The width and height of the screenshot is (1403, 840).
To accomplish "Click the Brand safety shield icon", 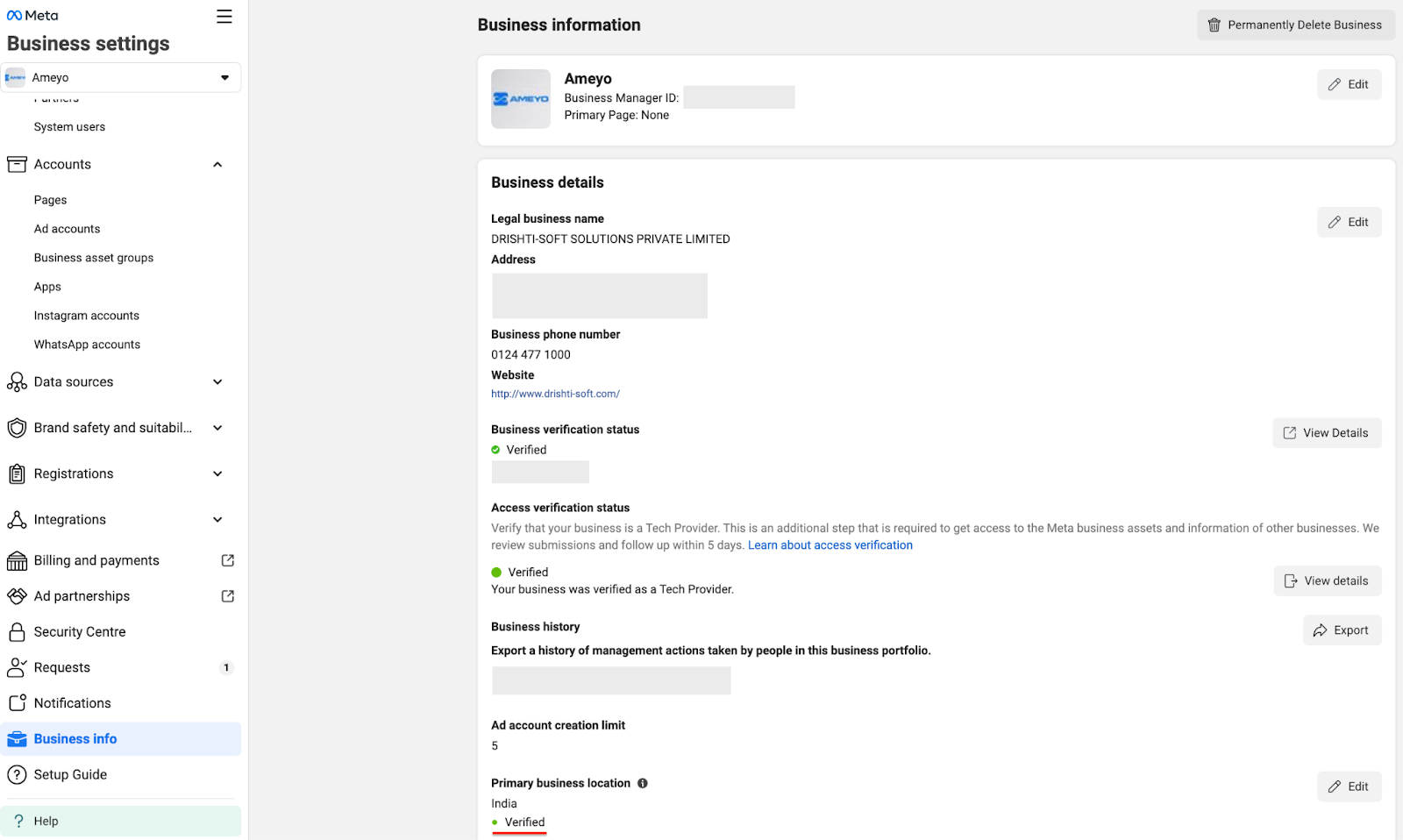I will coord(17,428).
